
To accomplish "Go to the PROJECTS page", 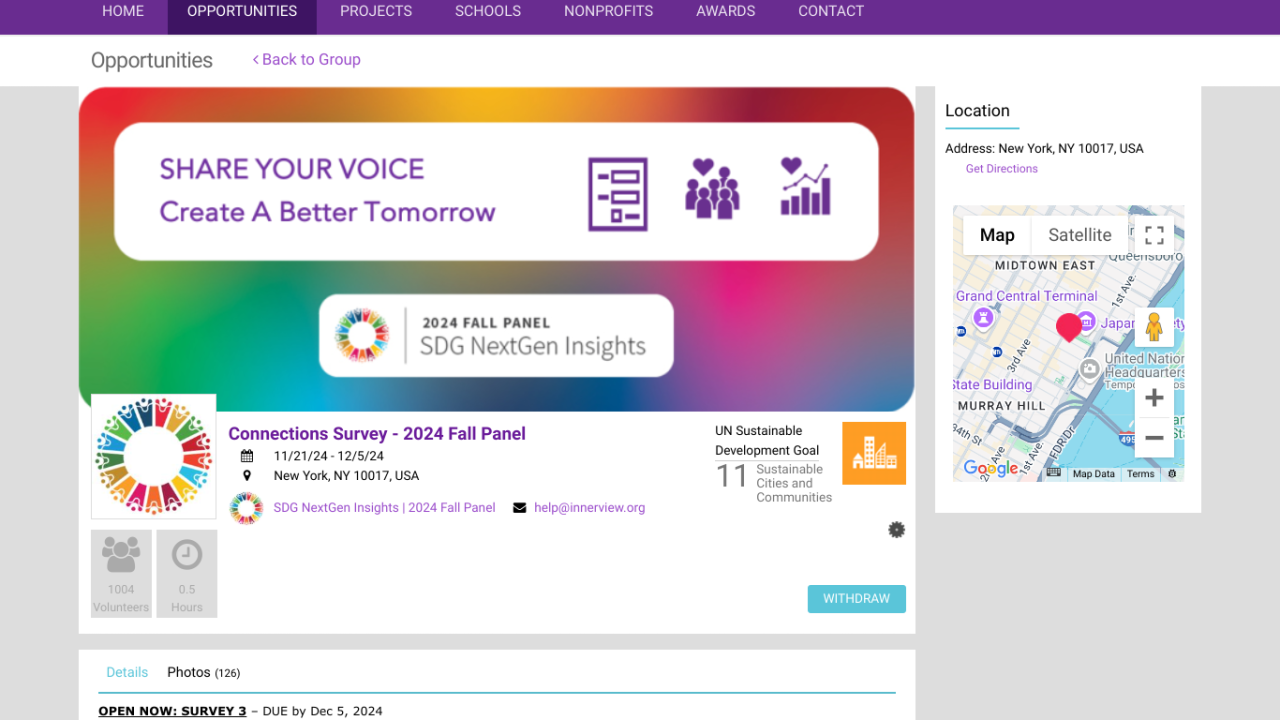I will click(x=376, y=12).
